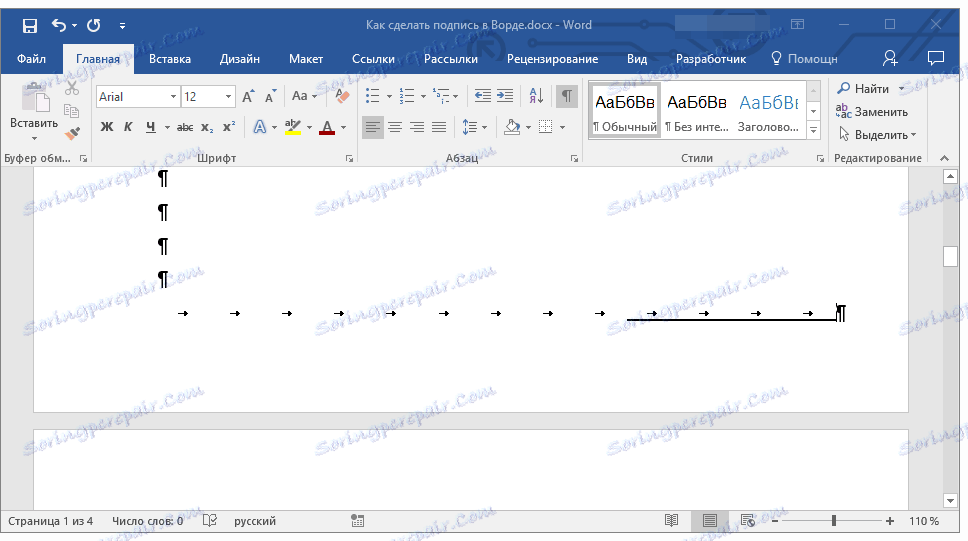Select the Без интервала style
The height and width of the screenshot is (541, 968).
(x=696, y=110)
